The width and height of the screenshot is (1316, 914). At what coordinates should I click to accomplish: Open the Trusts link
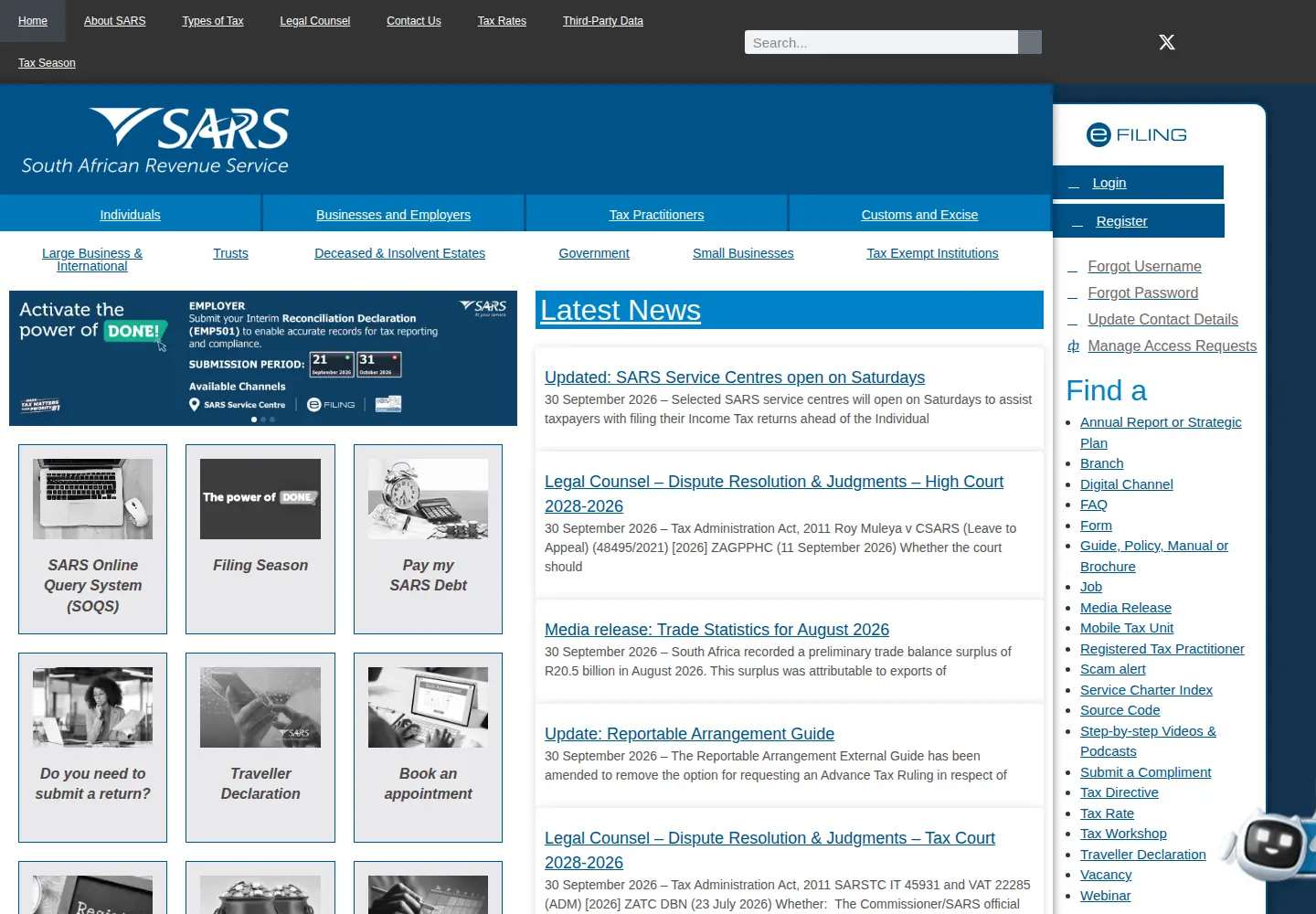(x=230, y=253)
